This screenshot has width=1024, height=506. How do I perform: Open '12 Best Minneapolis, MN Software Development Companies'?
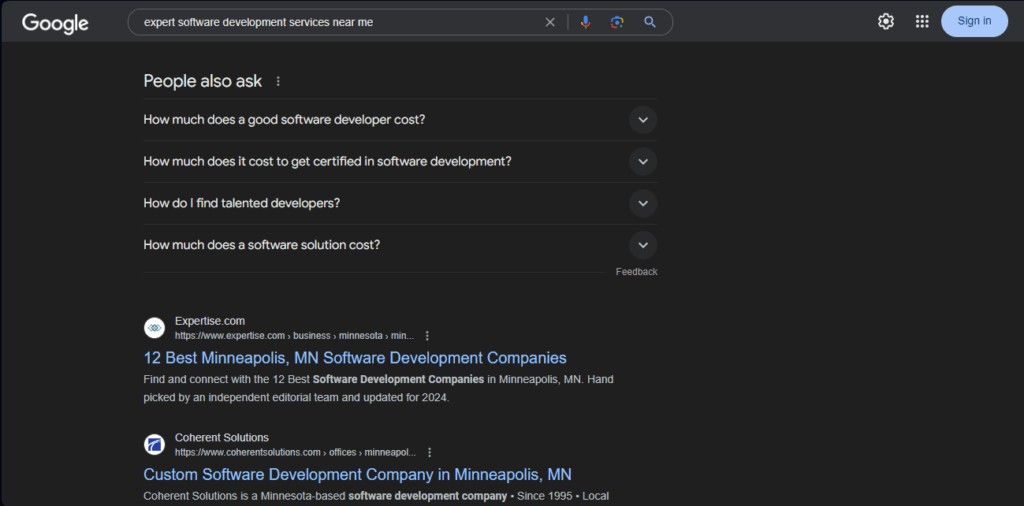[355, 358]
